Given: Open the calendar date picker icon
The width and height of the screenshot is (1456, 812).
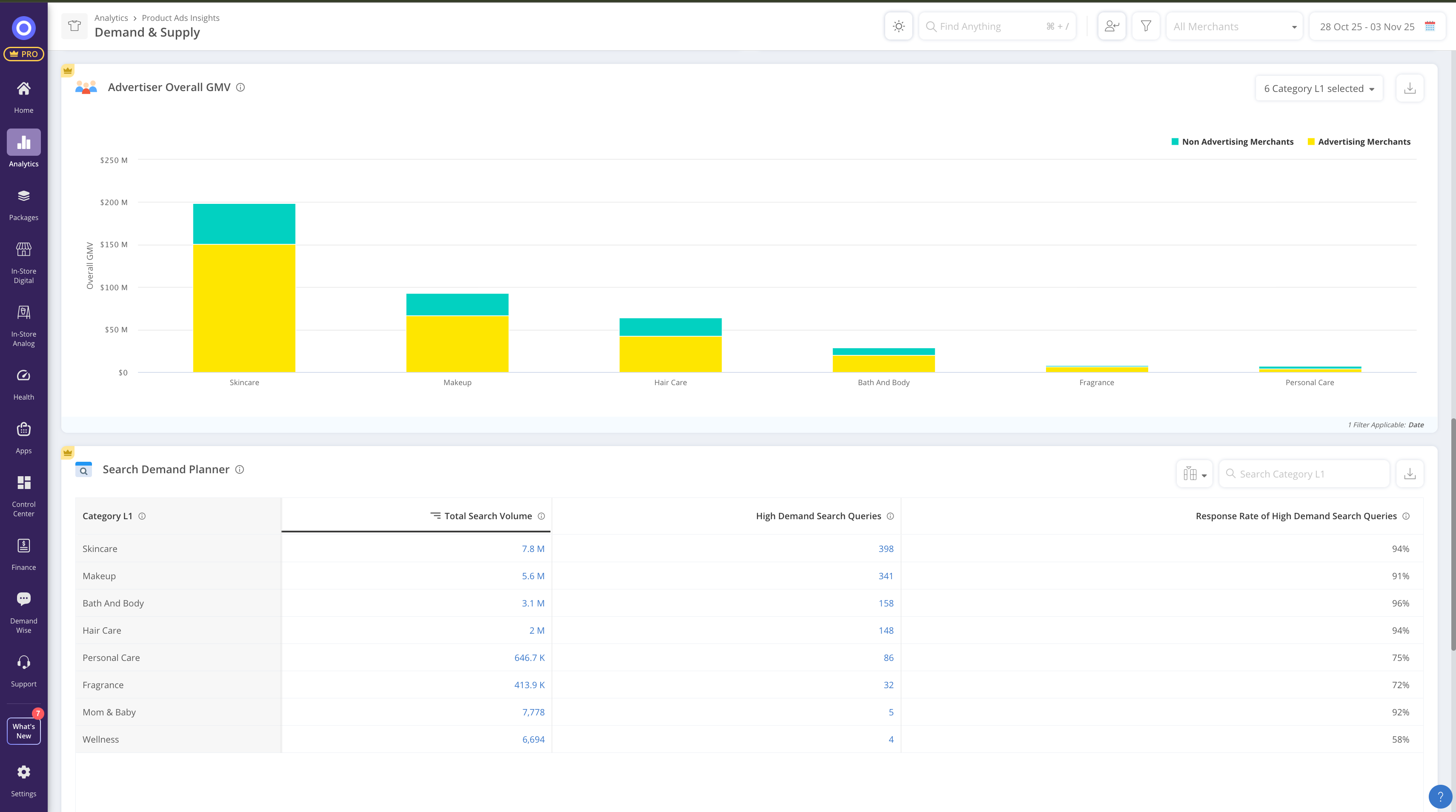Looking at the screenshot, I should 1430,26.
